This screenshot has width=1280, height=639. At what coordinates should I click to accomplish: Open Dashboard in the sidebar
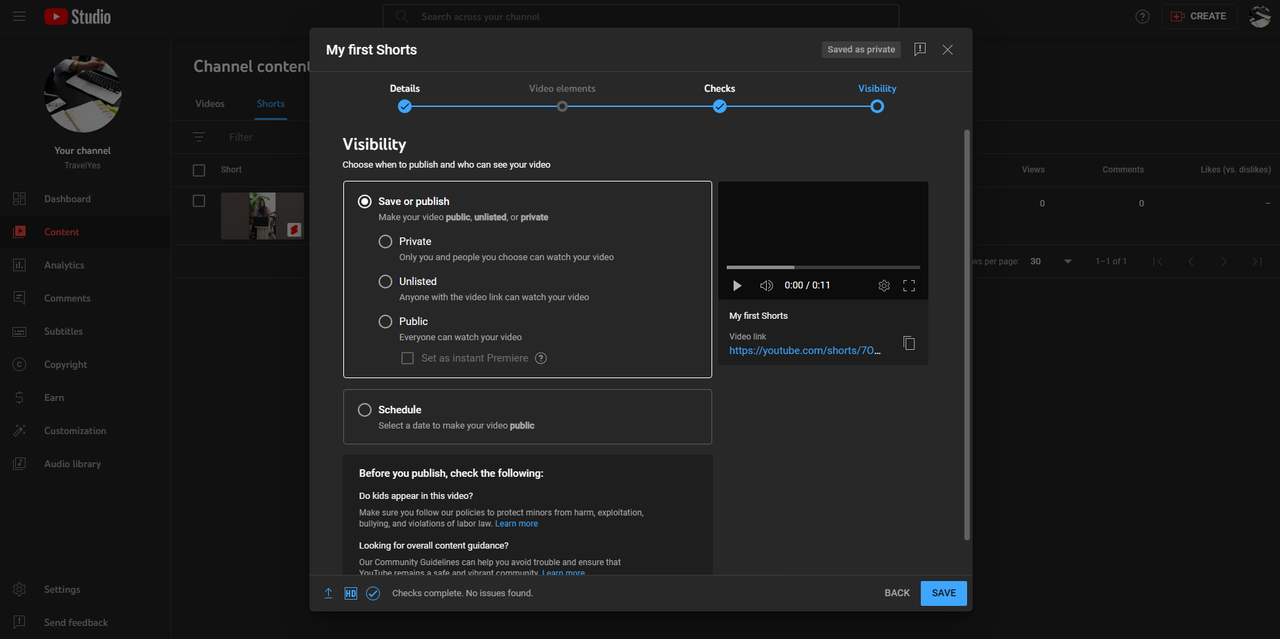[x=85, y=199]
